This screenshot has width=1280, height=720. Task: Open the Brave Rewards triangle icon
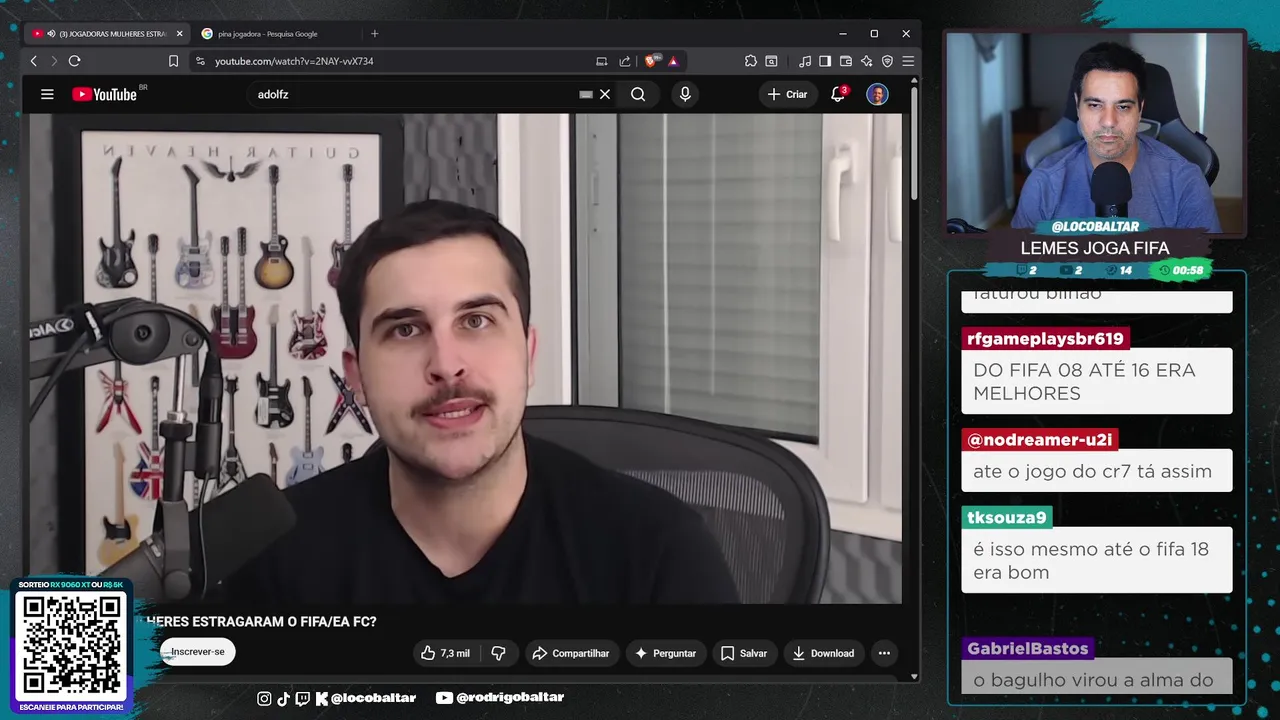tap(673, 61)
